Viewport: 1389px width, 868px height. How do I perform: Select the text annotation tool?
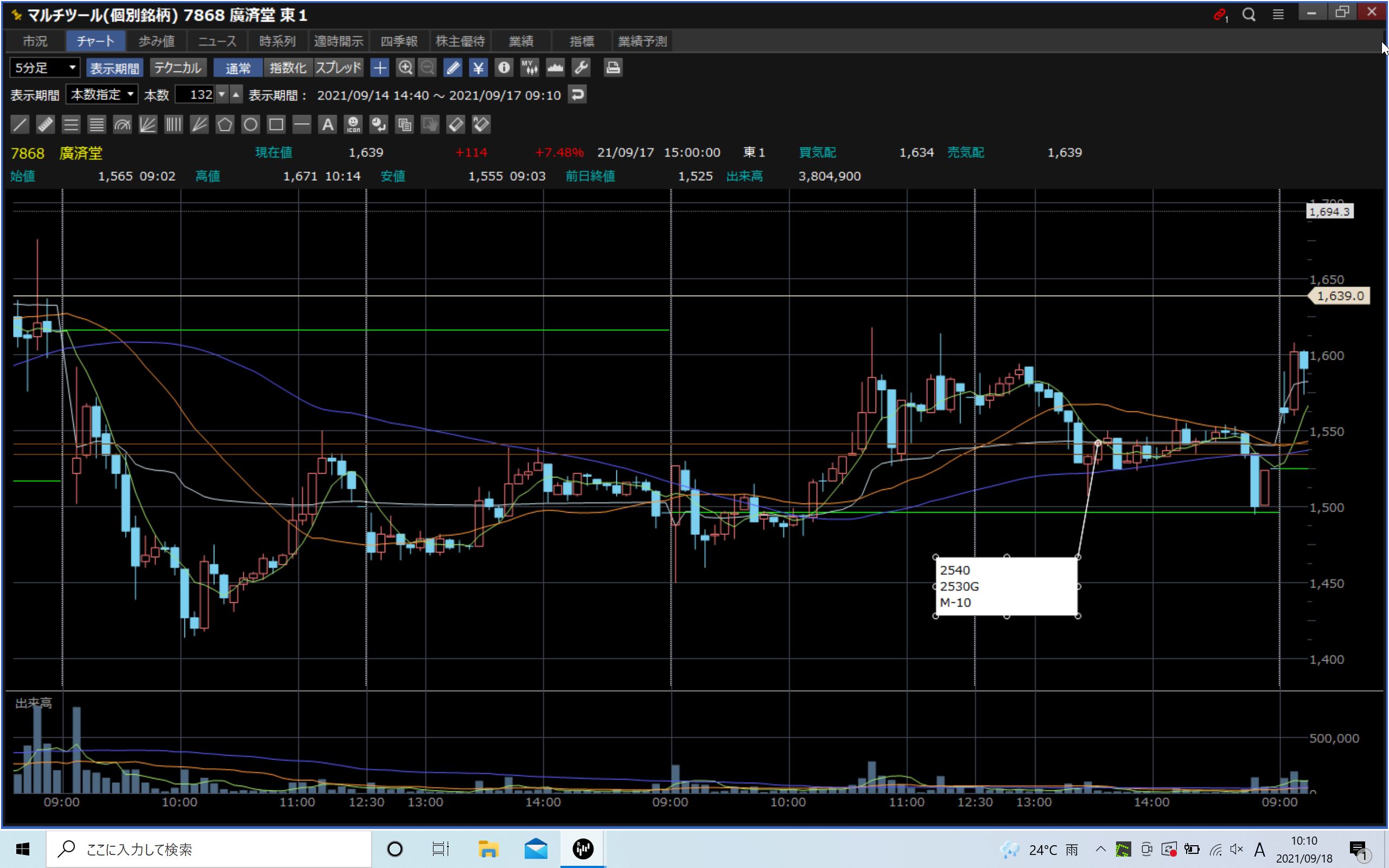coord(327,125)
